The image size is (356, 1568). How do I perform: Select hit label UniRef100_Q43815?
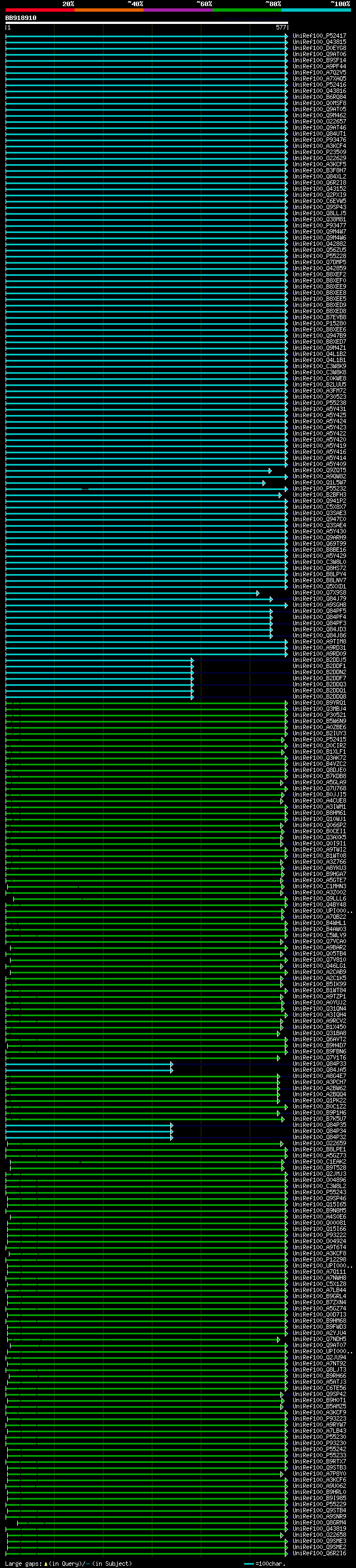319,42
